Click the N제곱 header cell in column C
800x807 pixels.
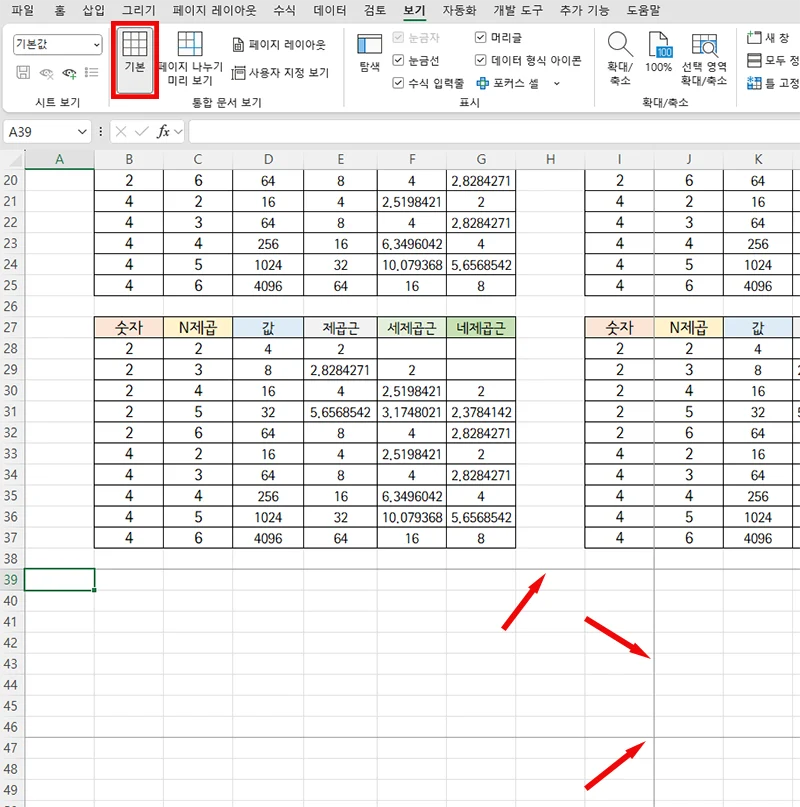(x=198, y=327)
